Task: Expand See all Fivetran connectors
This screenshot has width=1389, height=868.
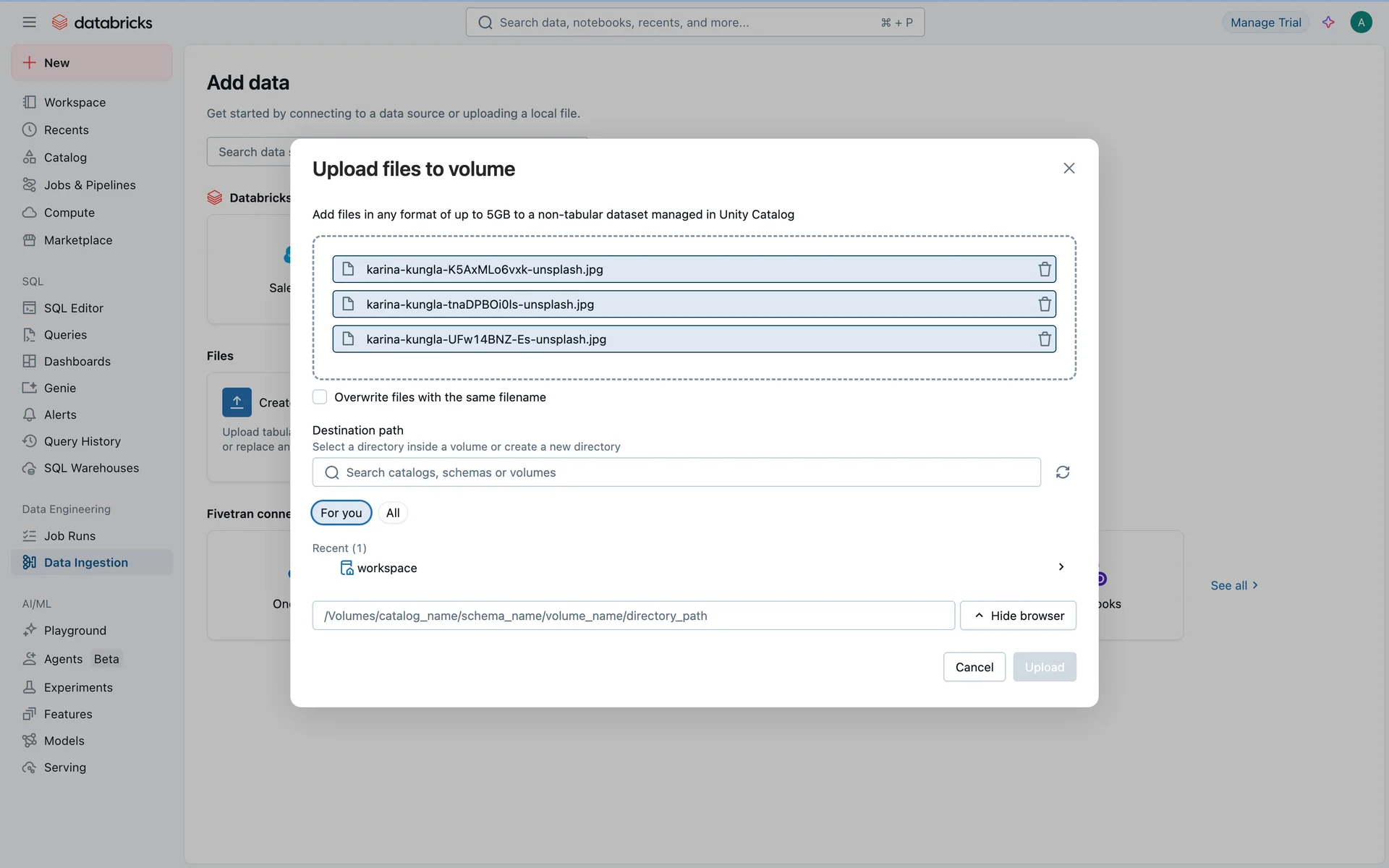Action: [1234, 585]
